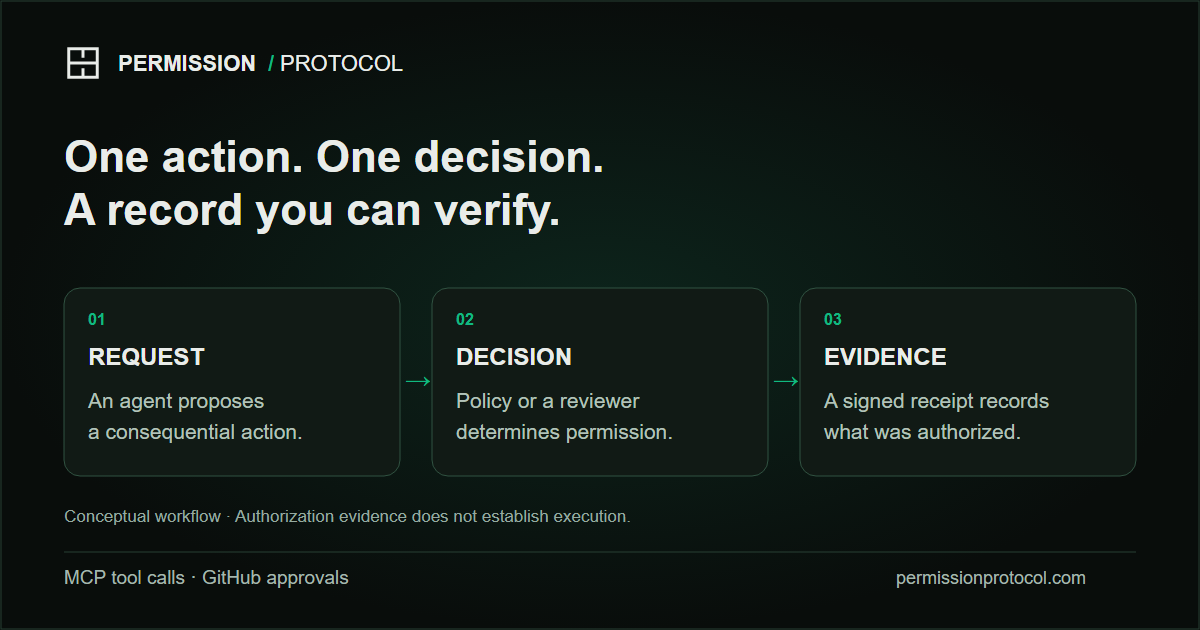Viewport: 1200px width, 630px height.
Task: Select the PERMISSION brand text
Action: tap(187, 63)
